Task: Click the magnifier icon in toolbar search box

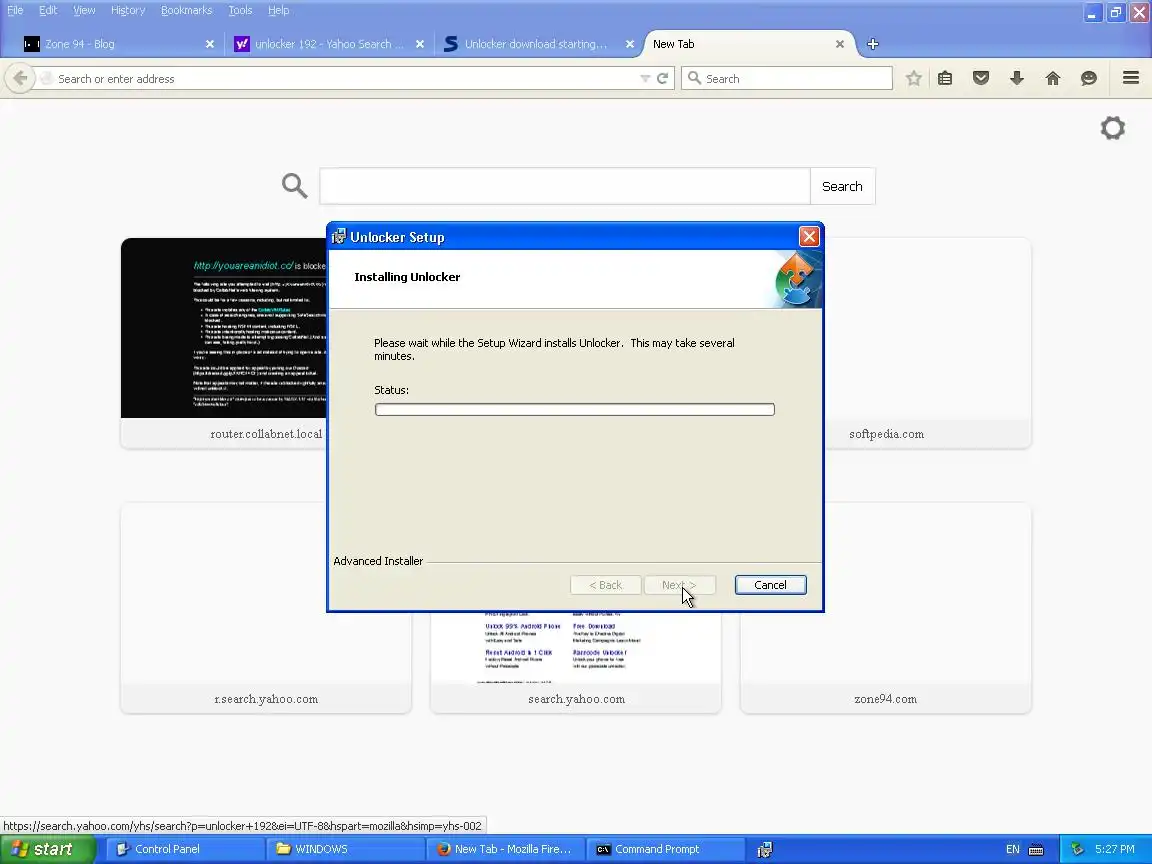Action: tap(694, 78)
